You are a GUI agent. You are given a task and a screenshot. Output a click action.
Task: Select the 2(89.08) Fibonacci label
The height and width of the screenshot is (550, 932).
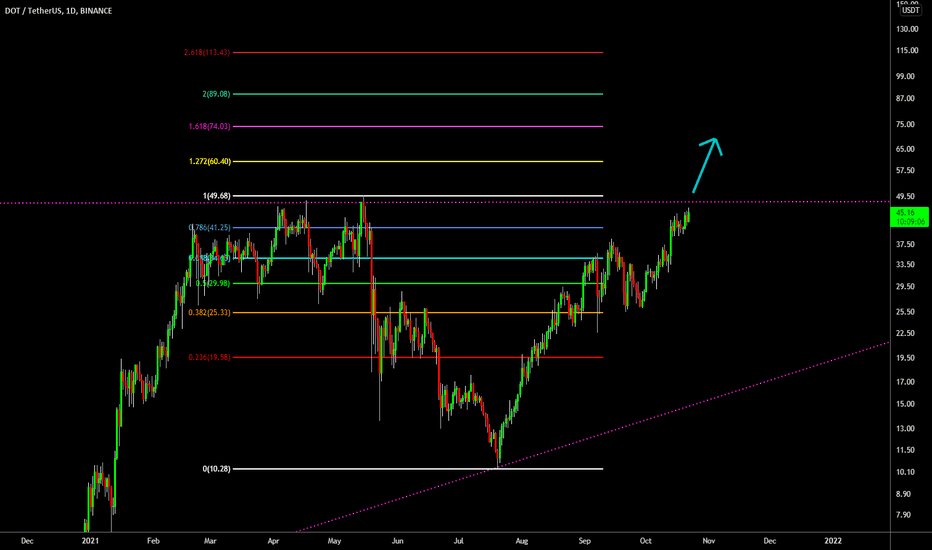216,94
